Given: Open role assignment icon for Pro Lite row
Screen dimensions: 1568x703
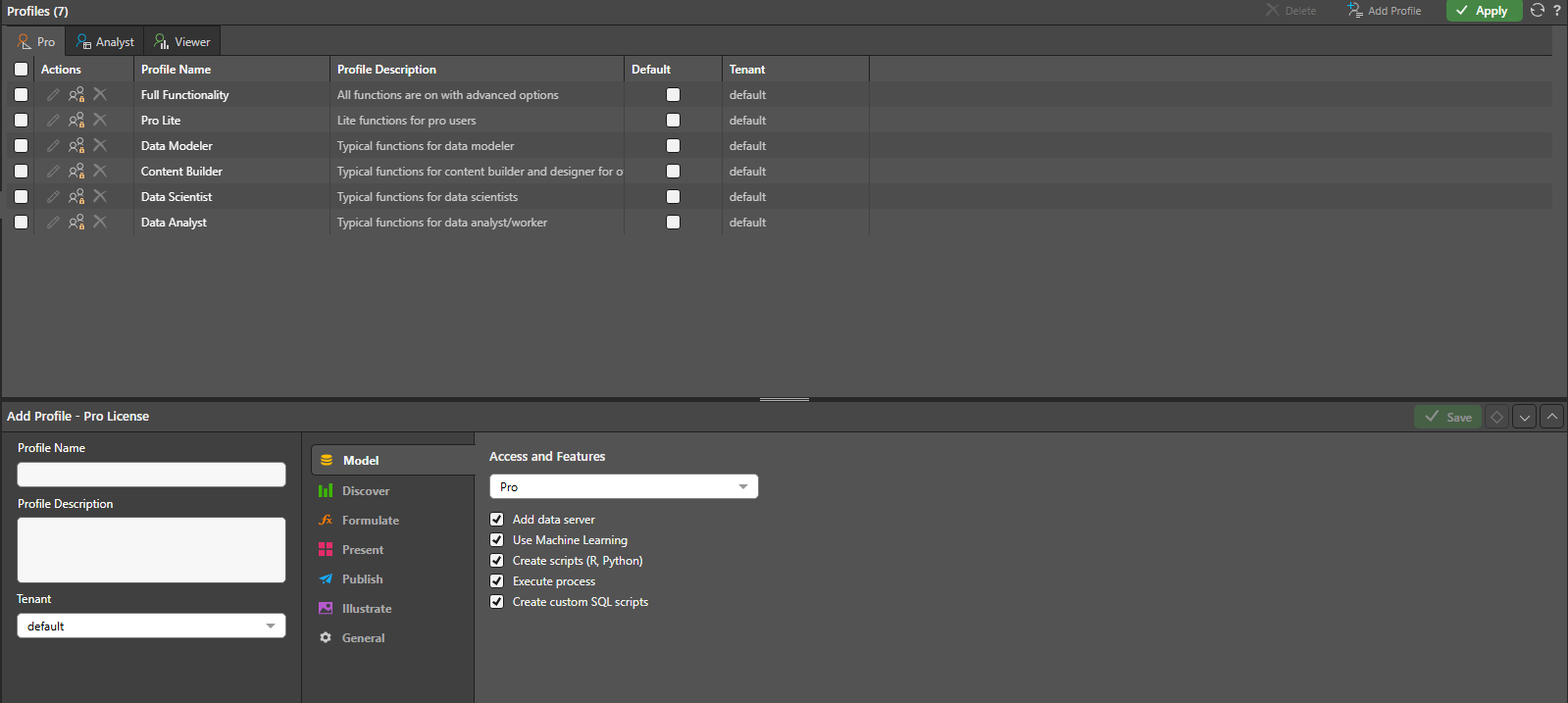Looking at the screenshot, I should point(76,121).
